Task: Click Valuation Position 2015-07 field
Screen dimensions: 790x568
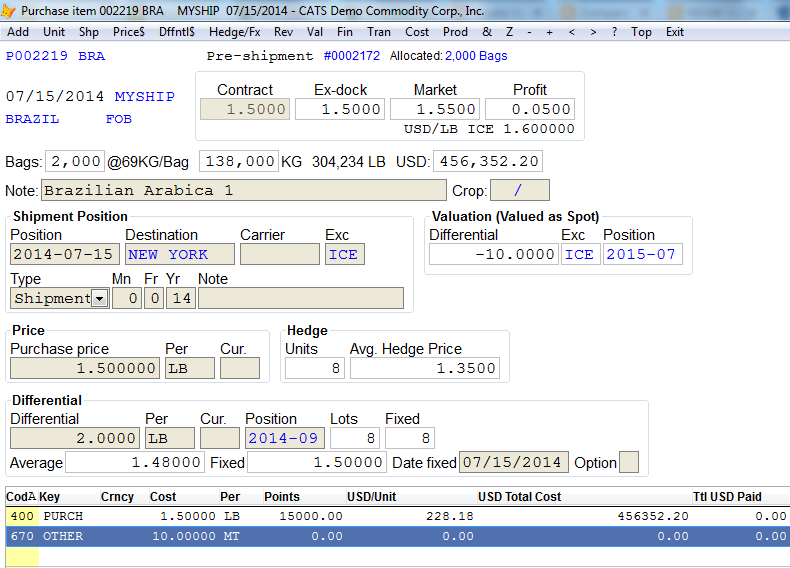Action: [x=643, y=254]
